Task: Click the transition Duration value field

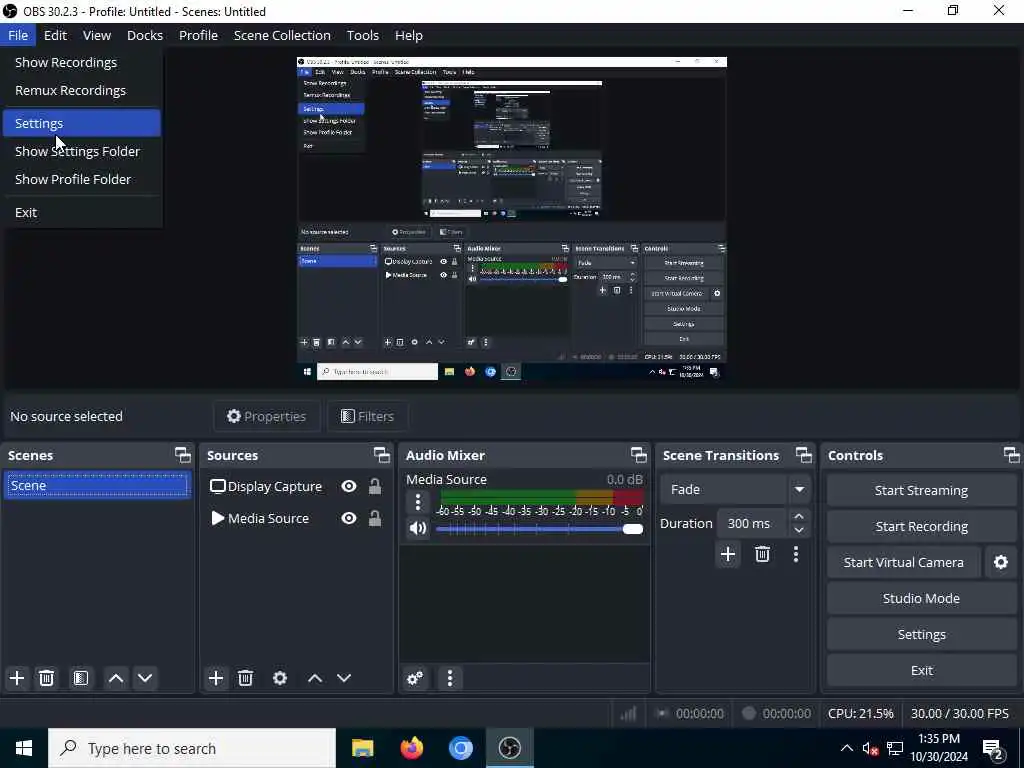Action: tap(753, 524)
